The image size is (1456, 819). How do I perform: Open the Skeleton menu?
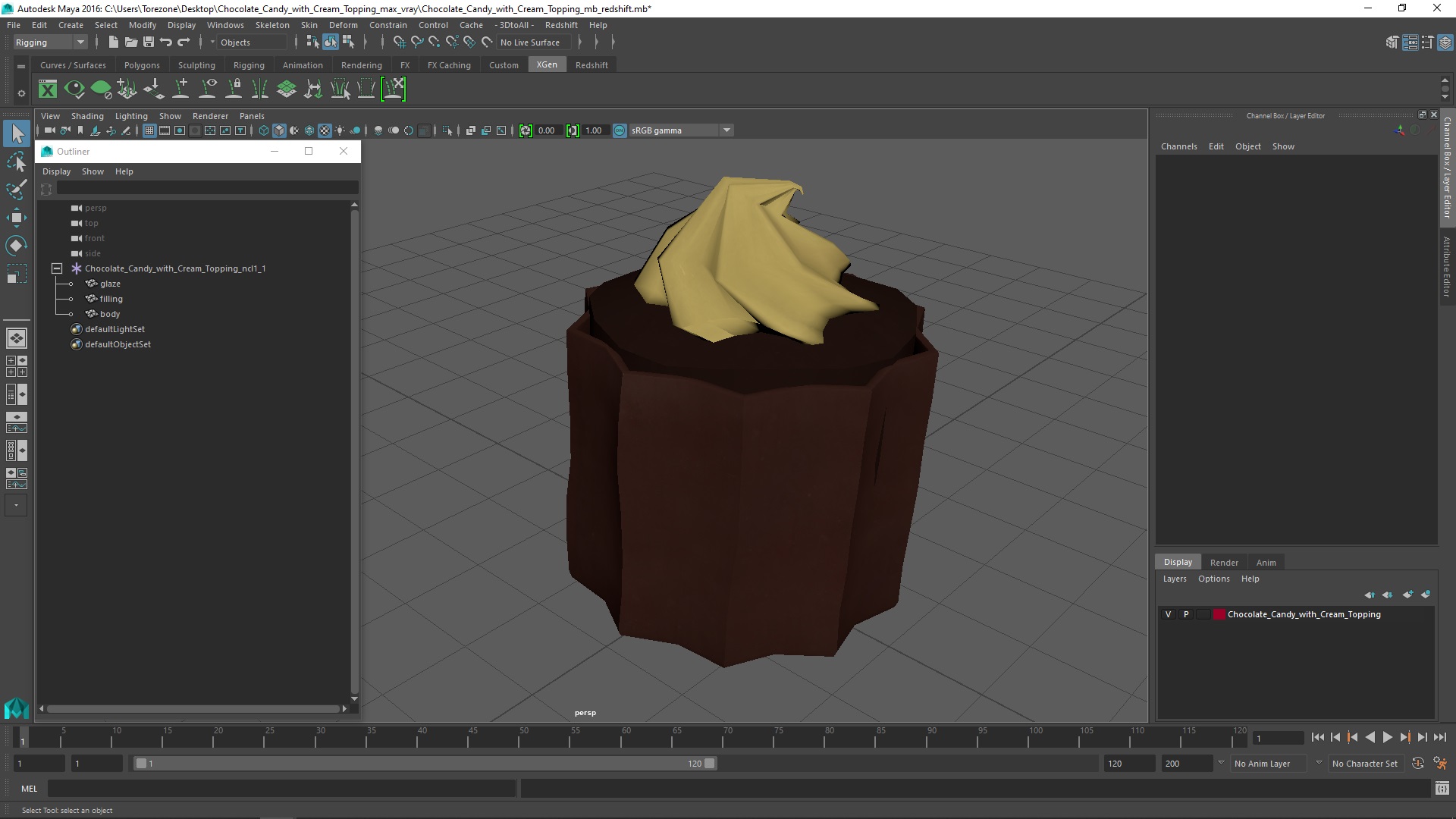[271, 25]
